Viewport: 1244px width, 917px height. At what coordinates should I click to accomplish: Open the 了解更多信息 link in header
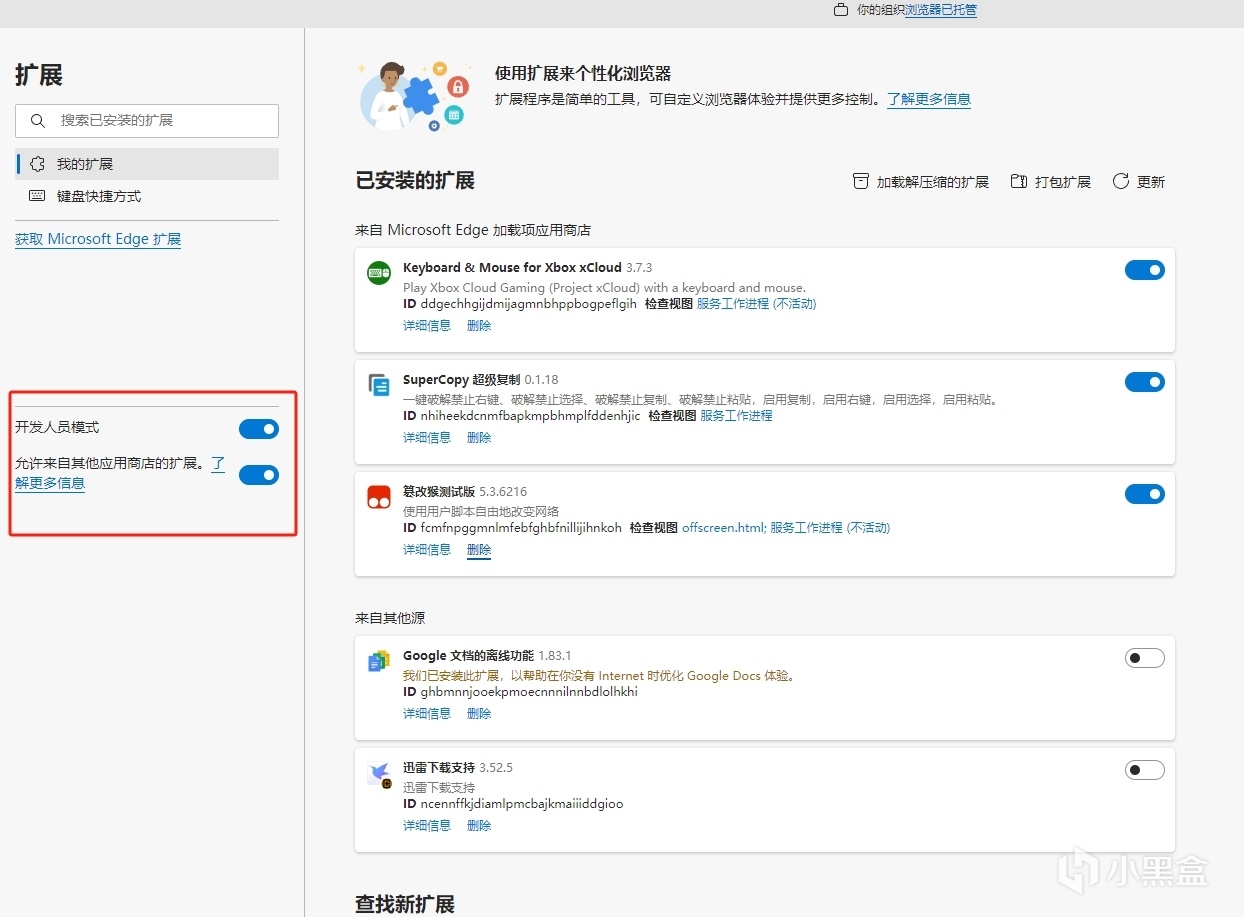929,99
